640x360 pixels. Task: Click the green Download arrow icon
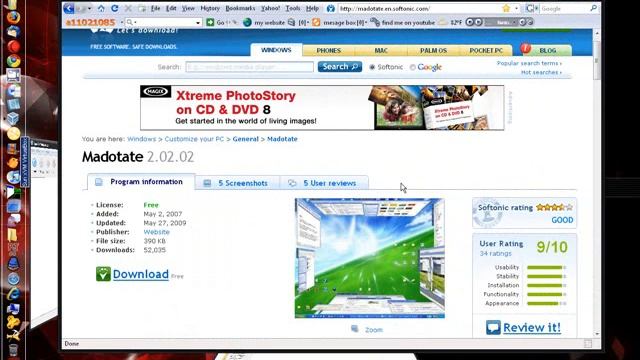point(103,274)
